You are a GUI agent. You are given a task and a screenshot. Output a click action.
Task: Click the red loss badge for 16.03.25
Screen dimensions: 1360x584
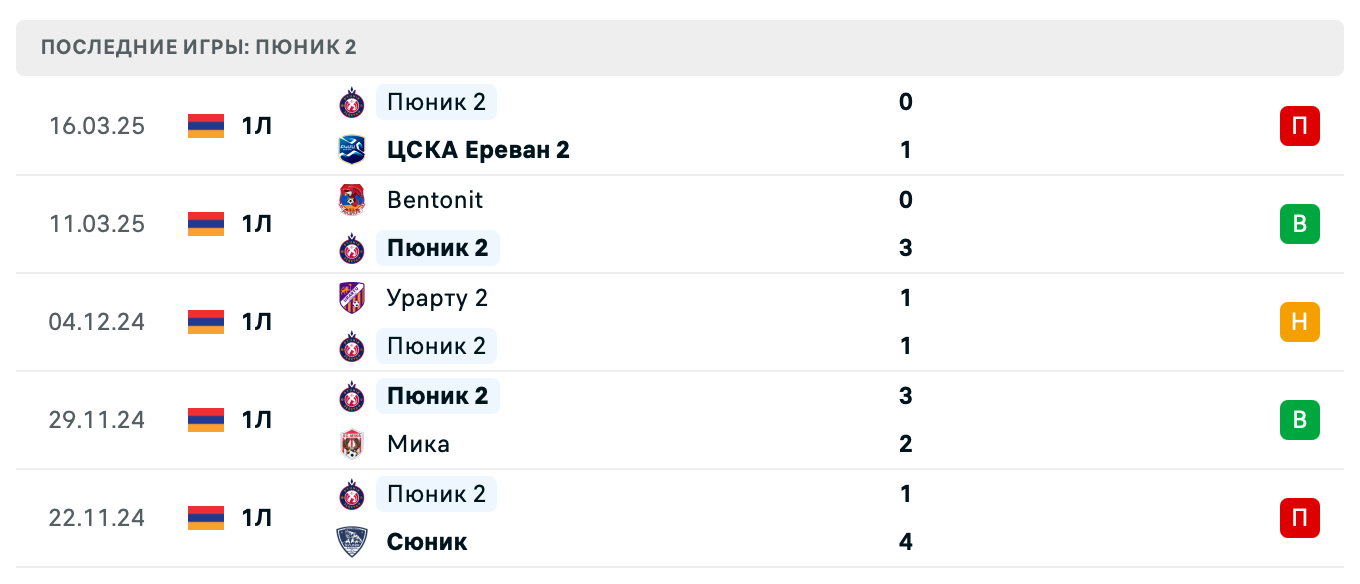click(x=1299, y=126)
